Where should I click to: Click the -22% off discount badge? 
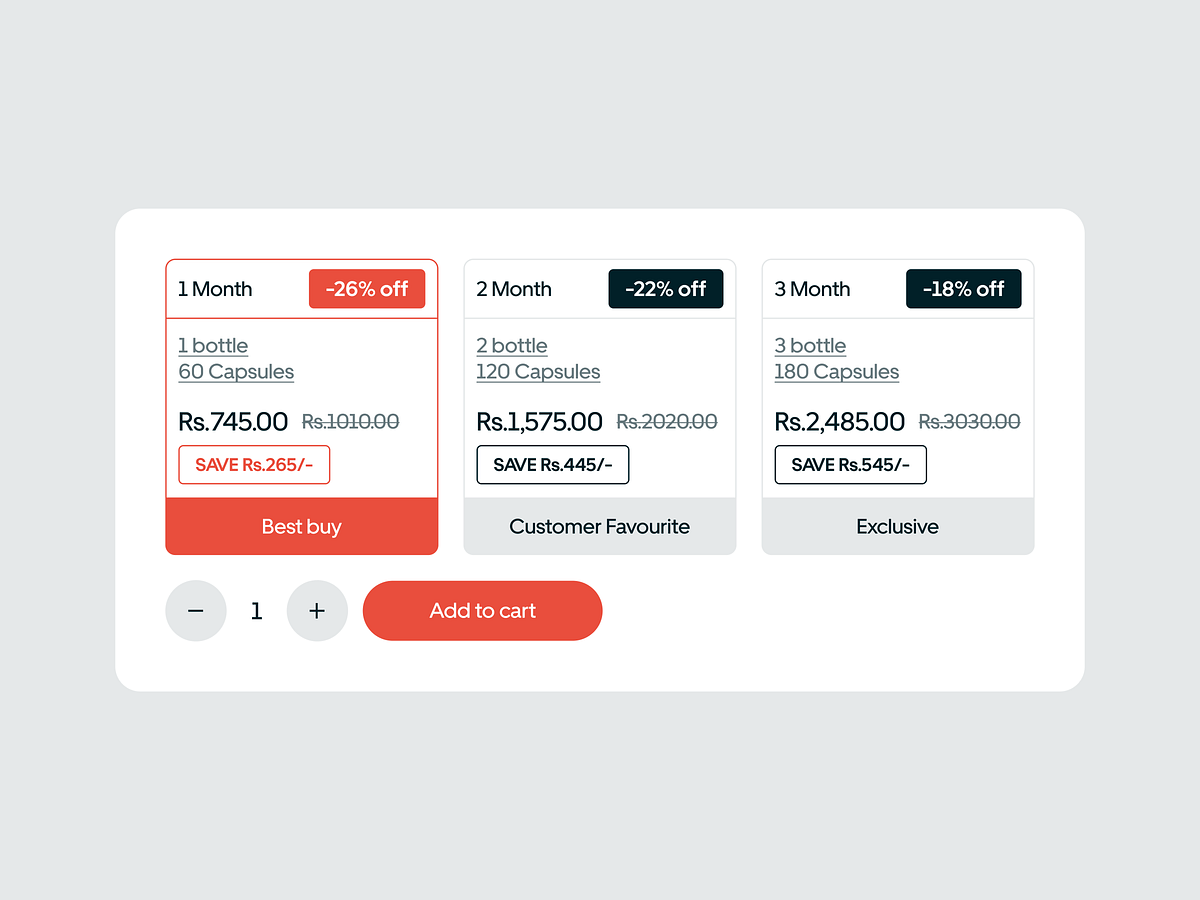point(666,289)
